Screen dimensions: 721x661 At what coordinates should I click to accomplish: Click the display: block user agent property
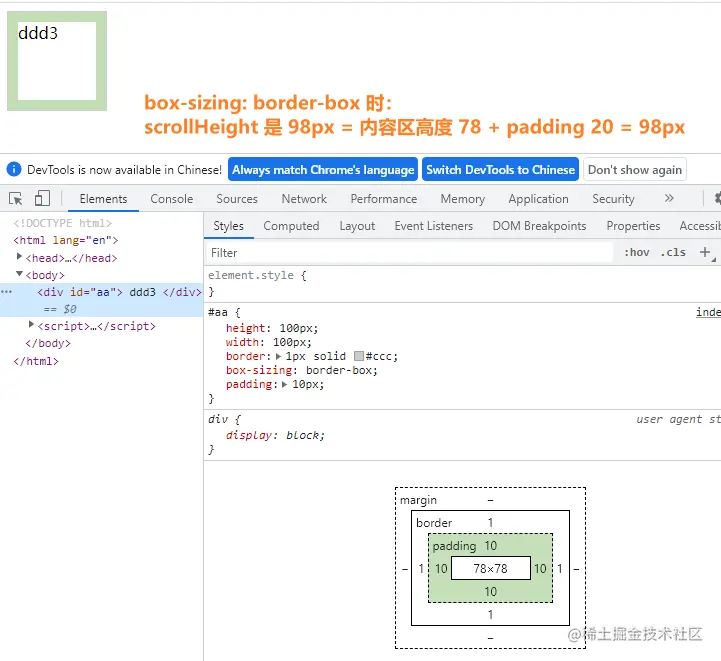click(x=275, y=435)
